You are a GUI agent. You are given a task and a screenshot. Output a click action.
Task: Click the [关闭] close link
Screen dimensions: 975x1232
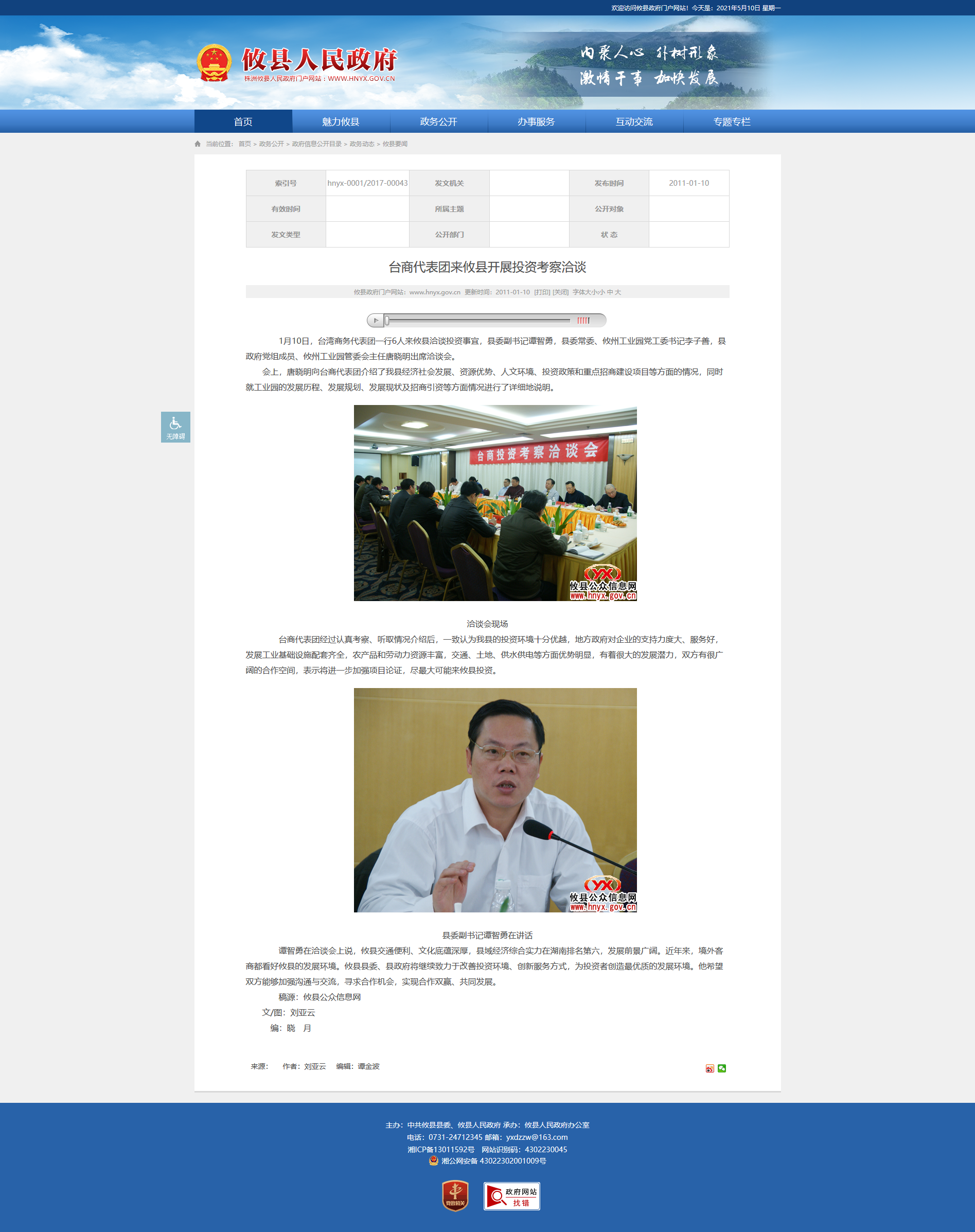click(x=561, y=292)
